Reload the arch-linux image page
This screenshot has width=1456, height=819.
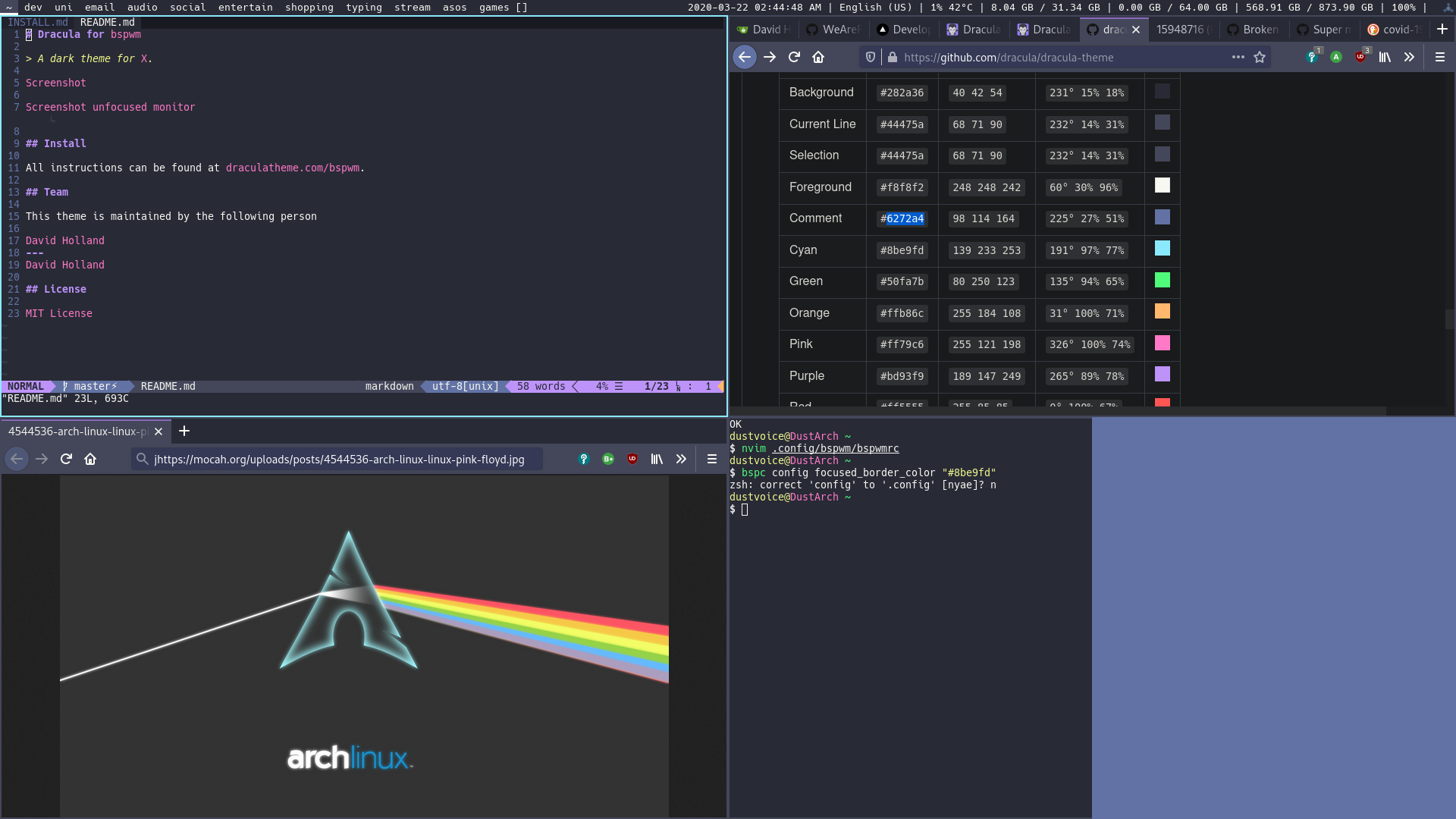66,459
